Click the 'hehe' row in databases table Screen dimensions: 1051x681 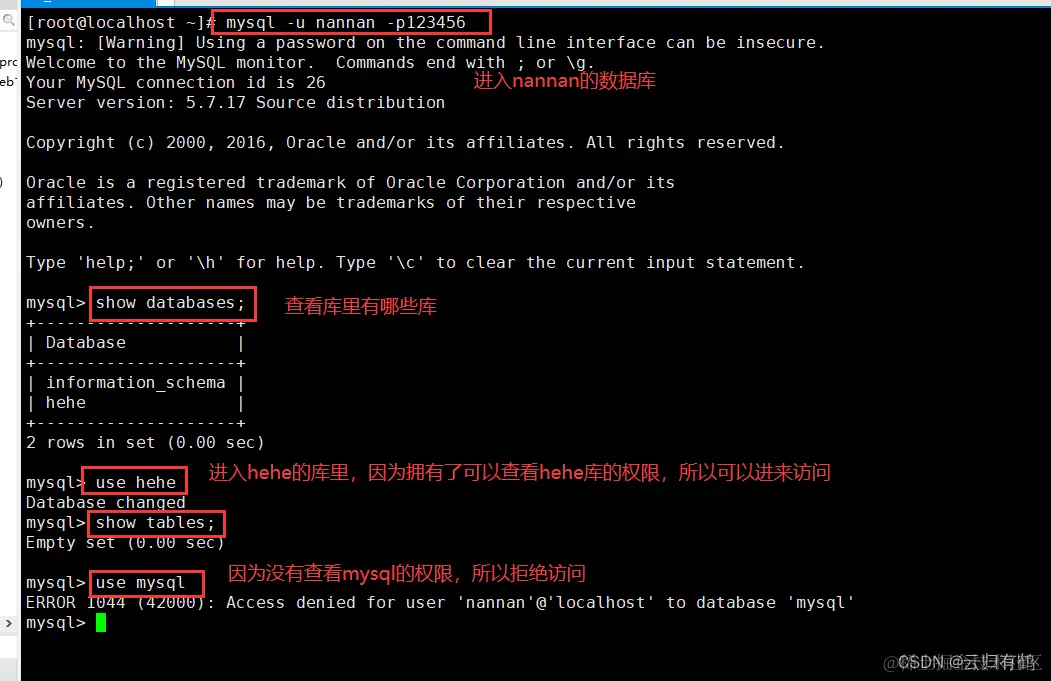(x=66, y=403)
